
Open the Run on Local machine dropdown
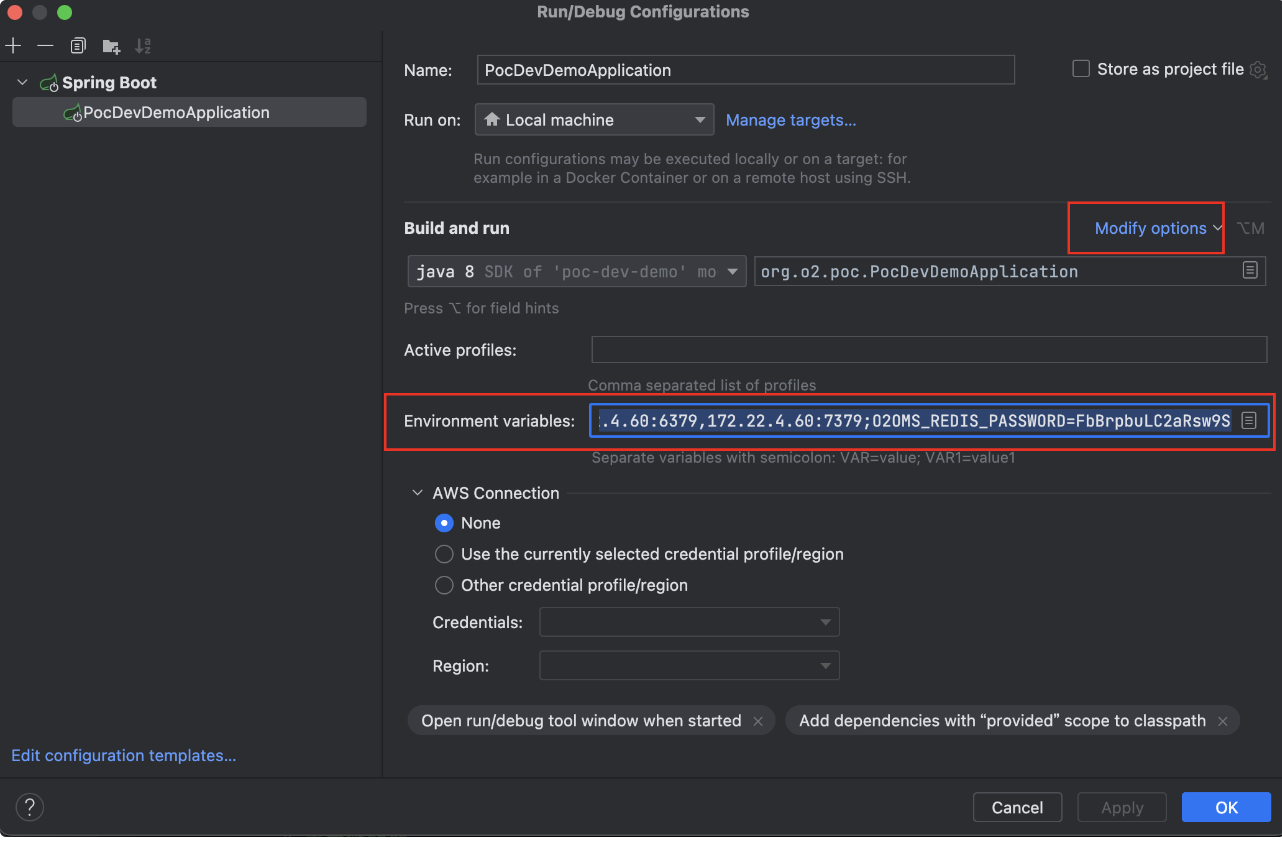594,120
